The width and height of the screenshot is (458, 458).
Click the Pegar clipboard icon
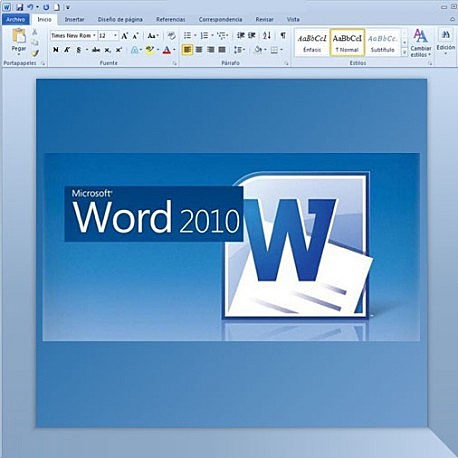[19, 36]
